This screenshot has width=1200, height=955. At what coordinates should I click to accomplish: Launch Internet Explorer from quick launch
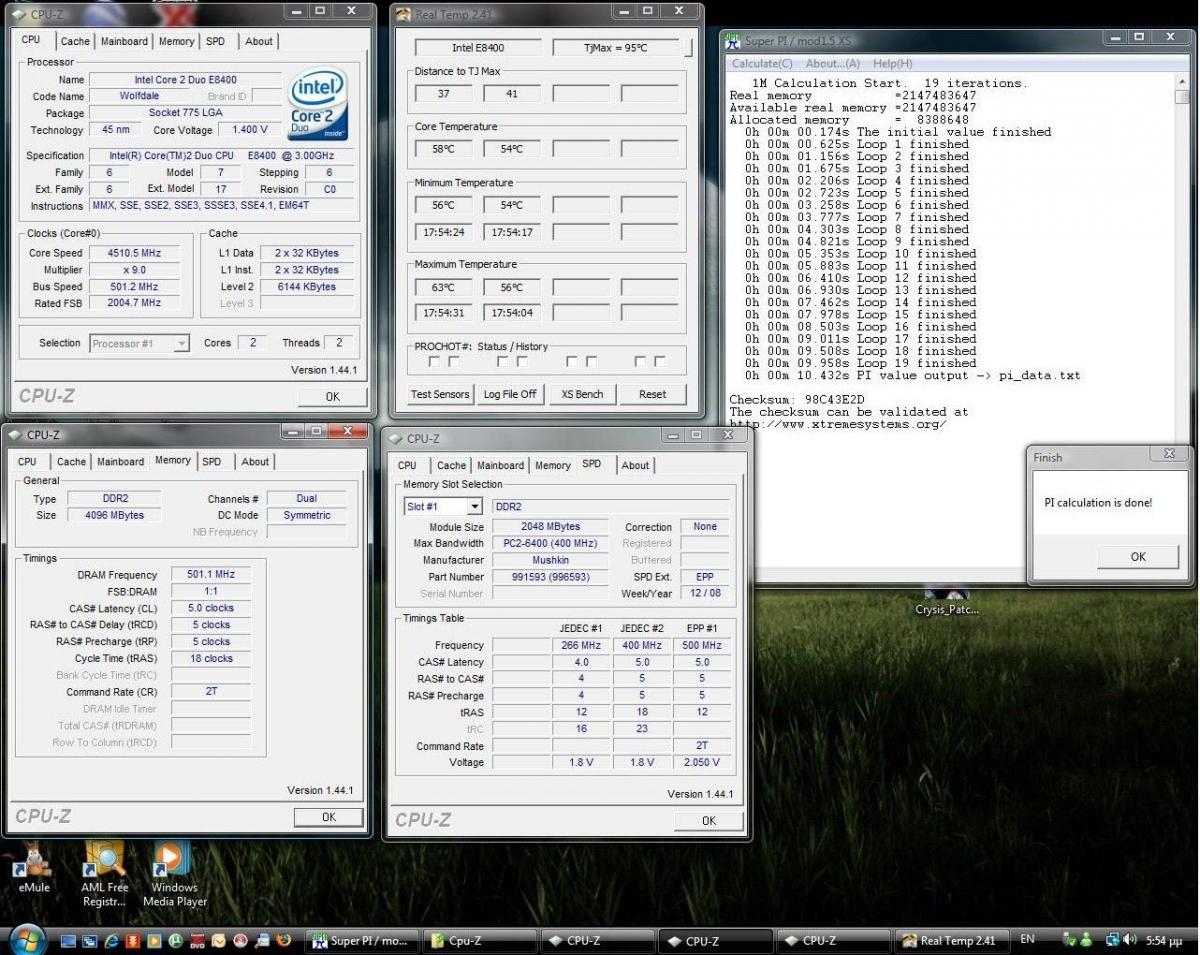click(x=111, y=941)
